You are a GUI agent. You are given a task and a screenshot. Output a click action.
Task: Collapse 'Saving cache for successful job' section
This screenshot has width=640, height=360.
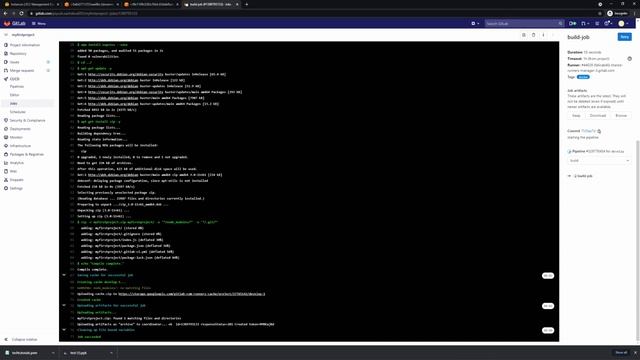tap(64, 275)
